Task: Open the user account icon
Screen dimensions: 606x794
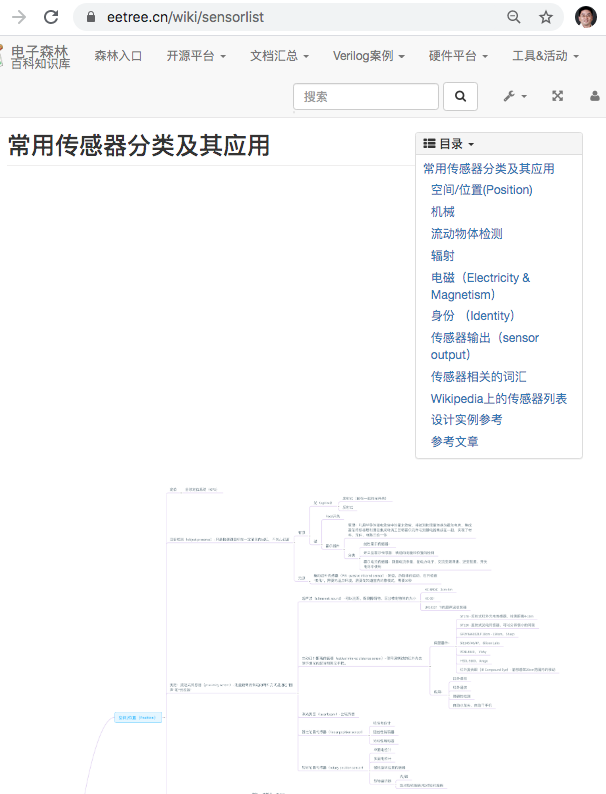Action: [x=595, y=96]
